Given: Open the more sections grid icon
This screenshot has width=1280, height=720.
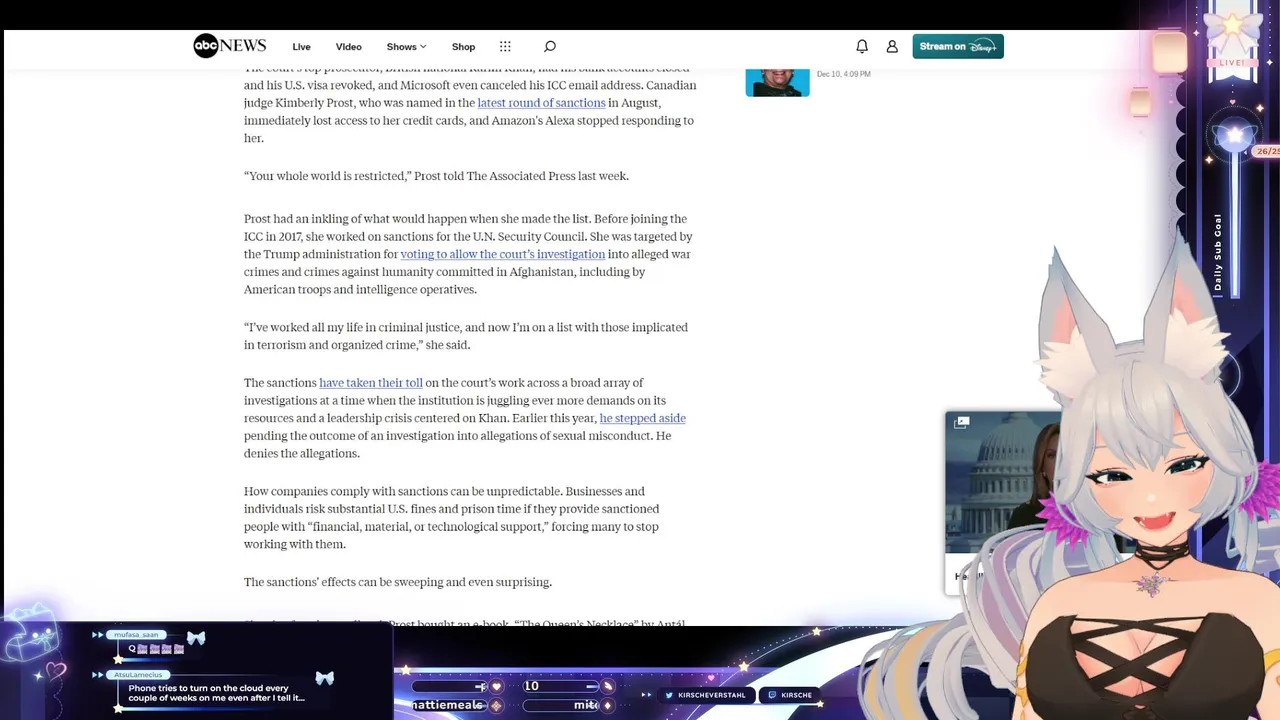Looking at the screenshot, I should click(505, 46).
